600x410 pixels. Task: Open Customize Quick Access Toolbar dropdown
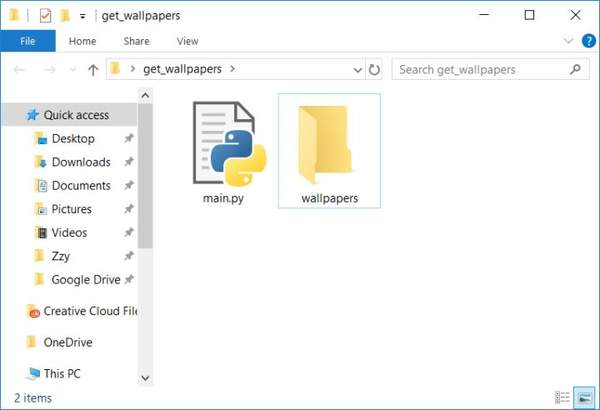click(83, 16)
